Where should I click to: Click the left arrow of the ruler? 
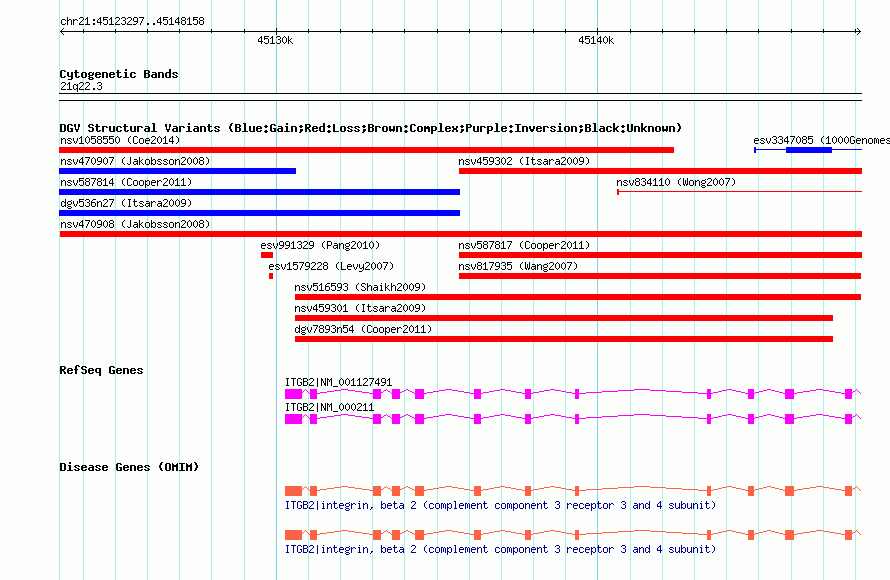62,32
